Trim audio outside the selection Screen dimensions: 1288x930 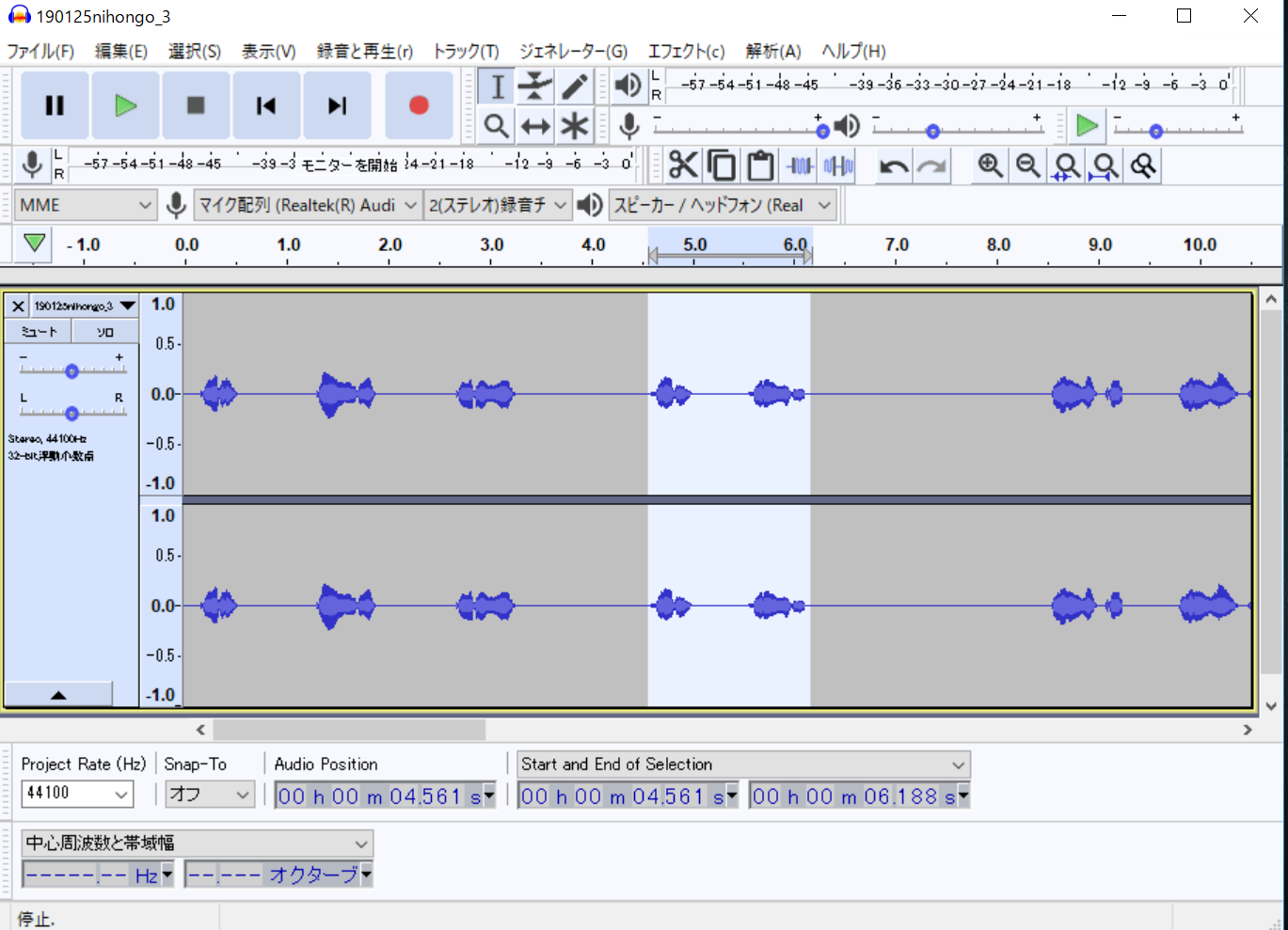pyautogui.click(x=800, y=166)
